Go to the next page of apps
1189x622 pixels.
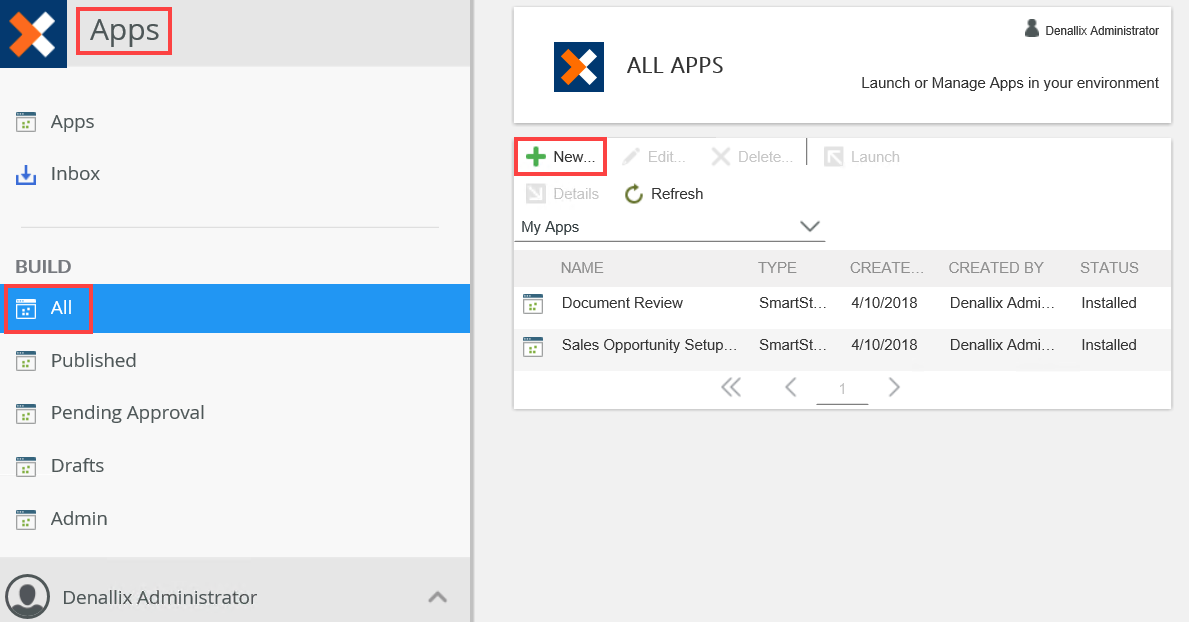point(894,387)
